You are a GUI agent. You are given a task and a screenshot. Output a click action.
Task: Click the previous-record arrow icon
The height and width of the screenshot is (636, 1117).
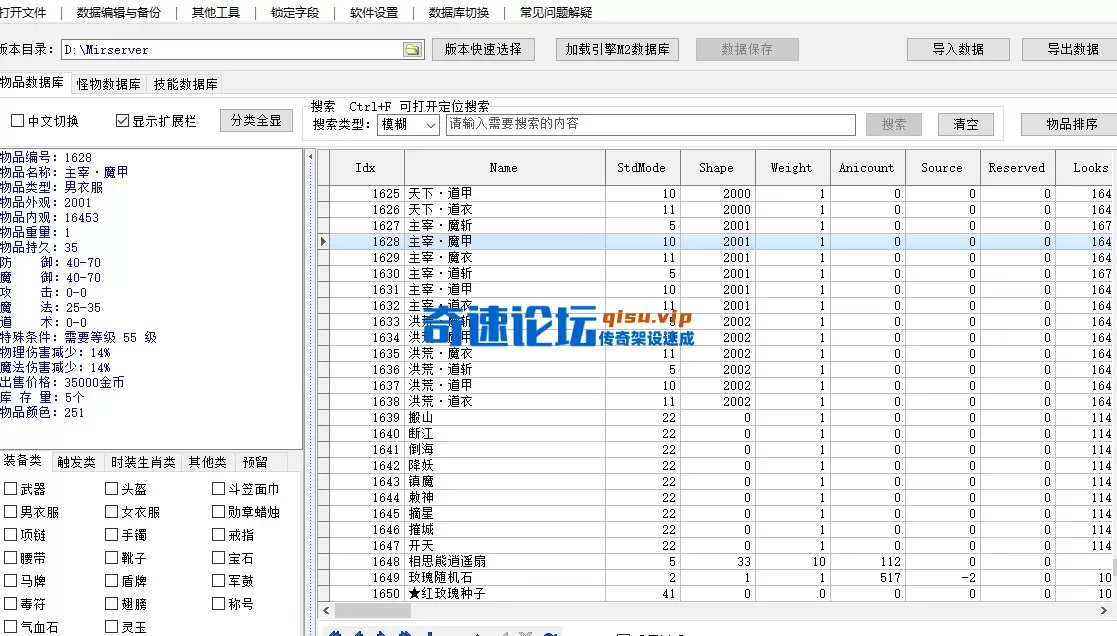pyautogui.click(x=358, y=632)
